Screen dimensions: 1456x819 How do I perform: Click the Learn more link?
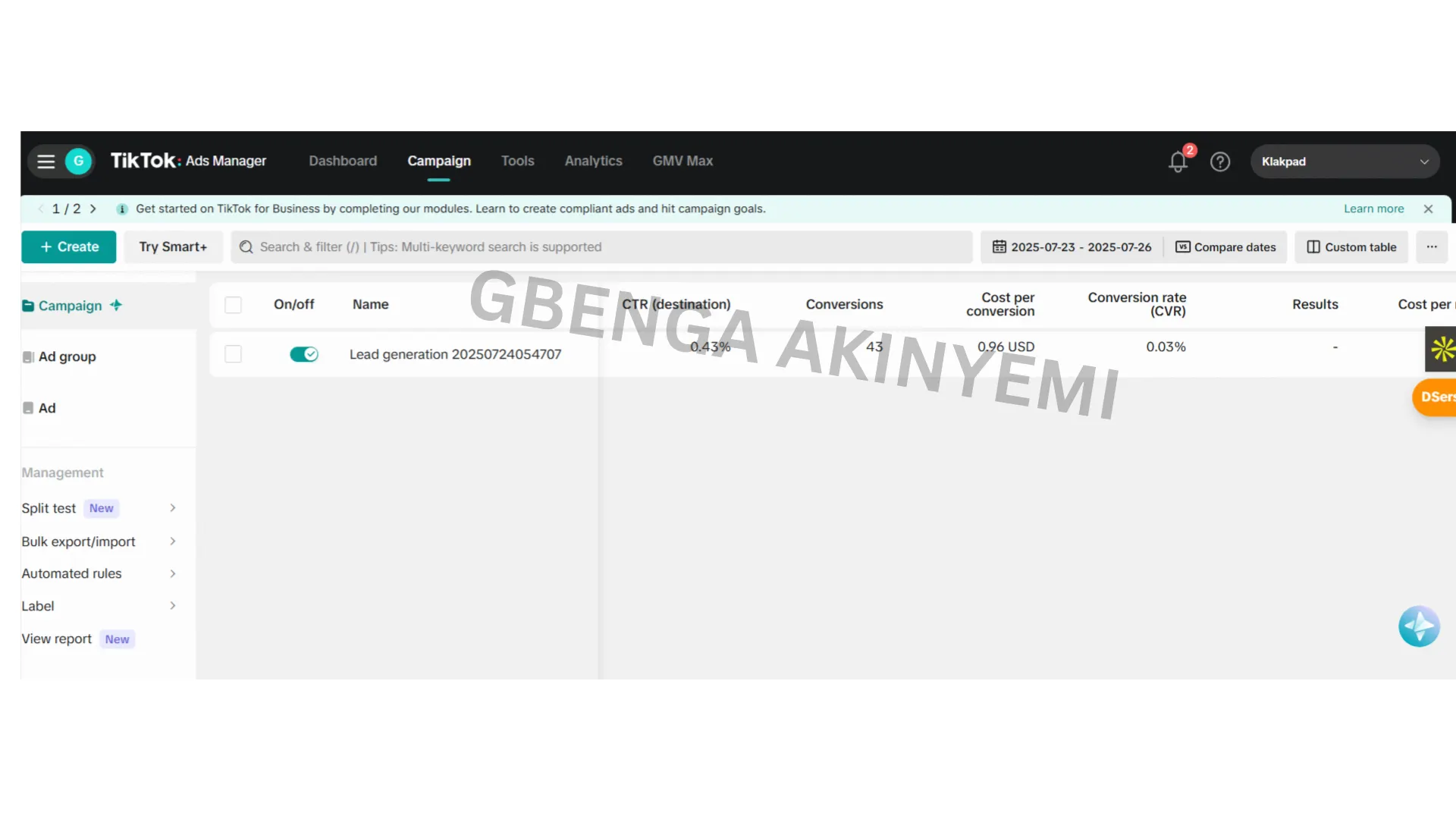coord(1373,209)
